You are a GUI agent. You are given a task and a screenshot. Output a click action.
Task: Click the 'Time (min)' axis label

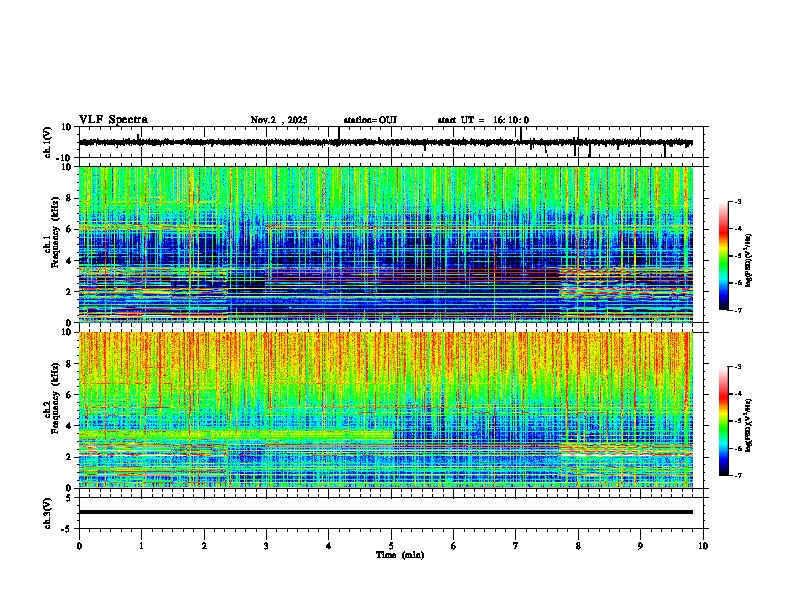(x=400, y=555)
